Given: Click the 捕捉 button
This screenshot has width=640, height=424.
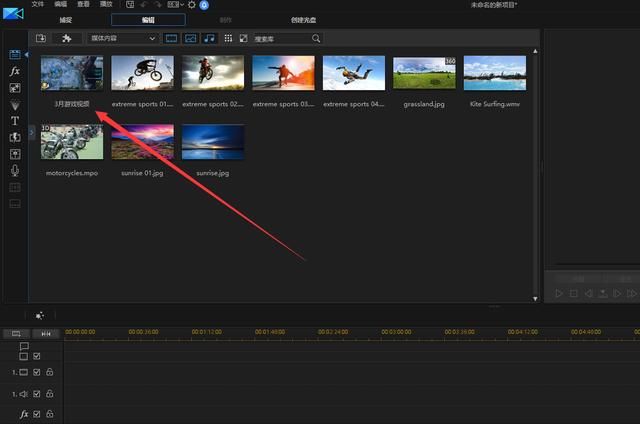Looking at the screenshot, I should (66, 20).
